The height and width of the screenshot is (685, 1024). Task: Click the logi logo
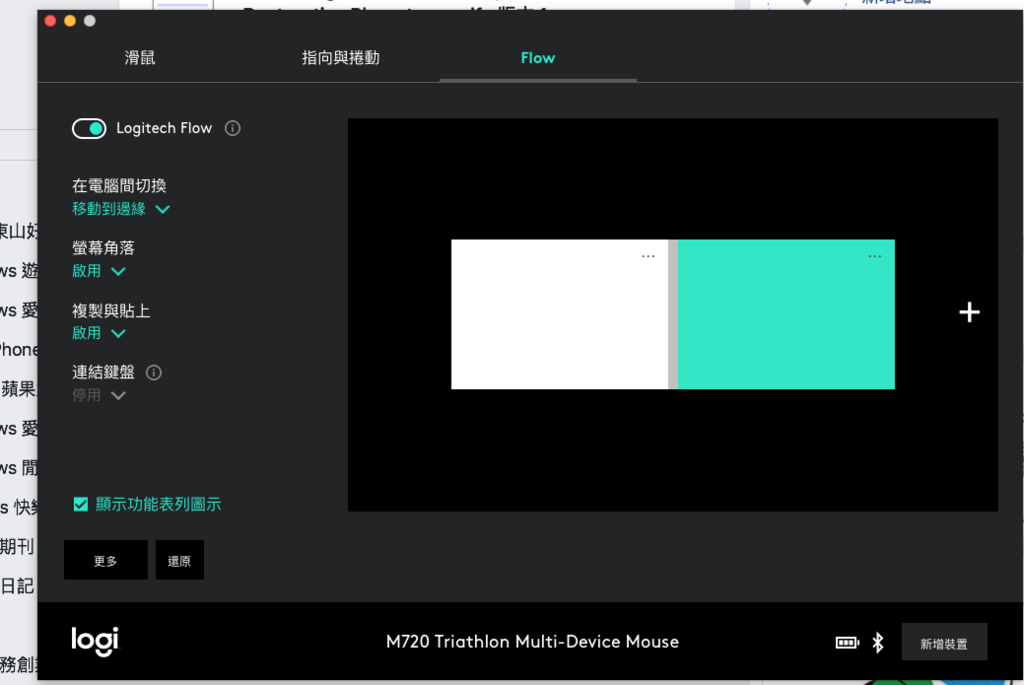(x=95, y=641)
